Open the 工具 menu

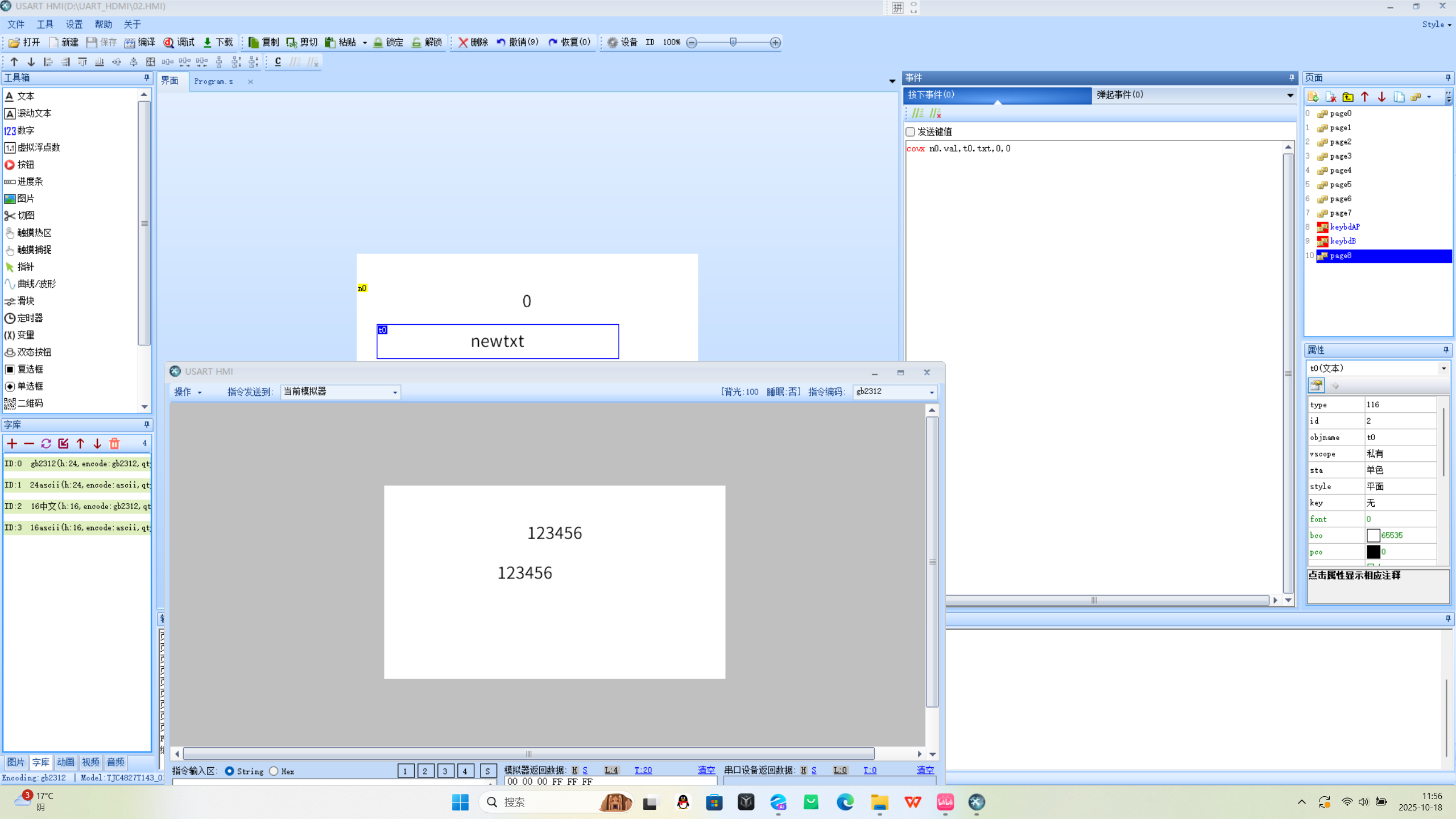coord(44,24)
